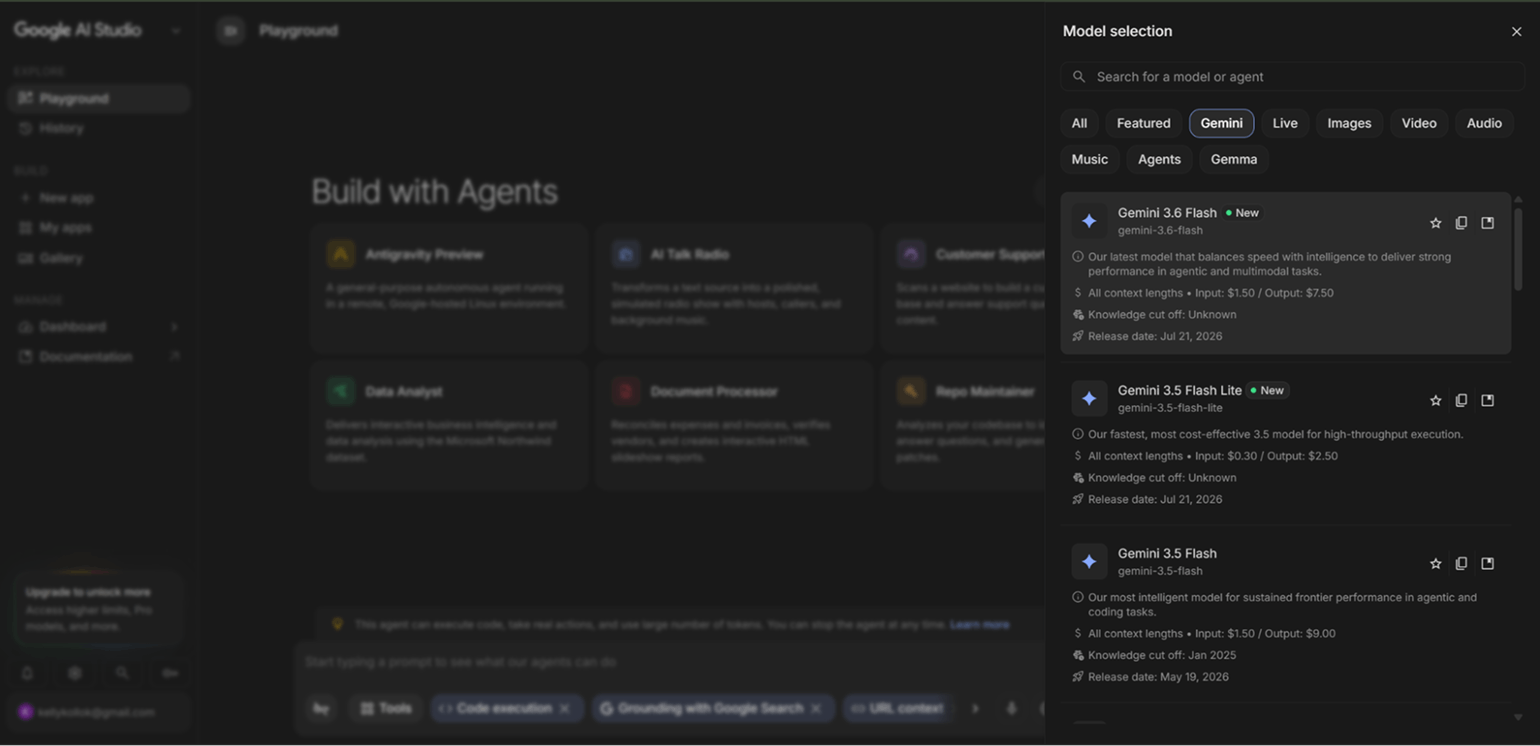Open the Tools button in the prompt bar
1540x746 pixels.
tap(386, 709)
